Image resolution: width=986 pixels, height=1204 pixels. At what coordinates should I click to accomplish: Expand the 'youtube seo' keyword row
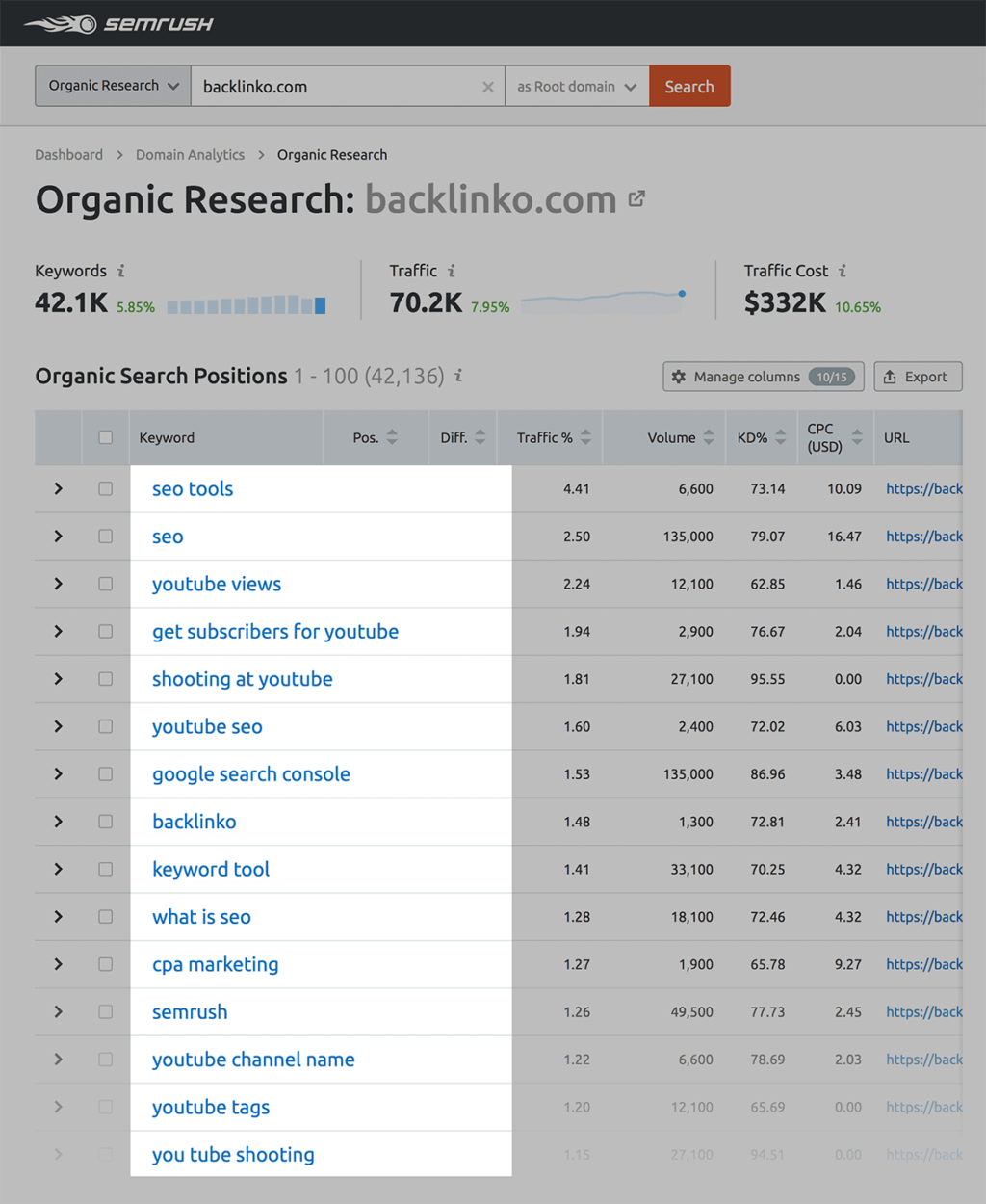point(58,726)
